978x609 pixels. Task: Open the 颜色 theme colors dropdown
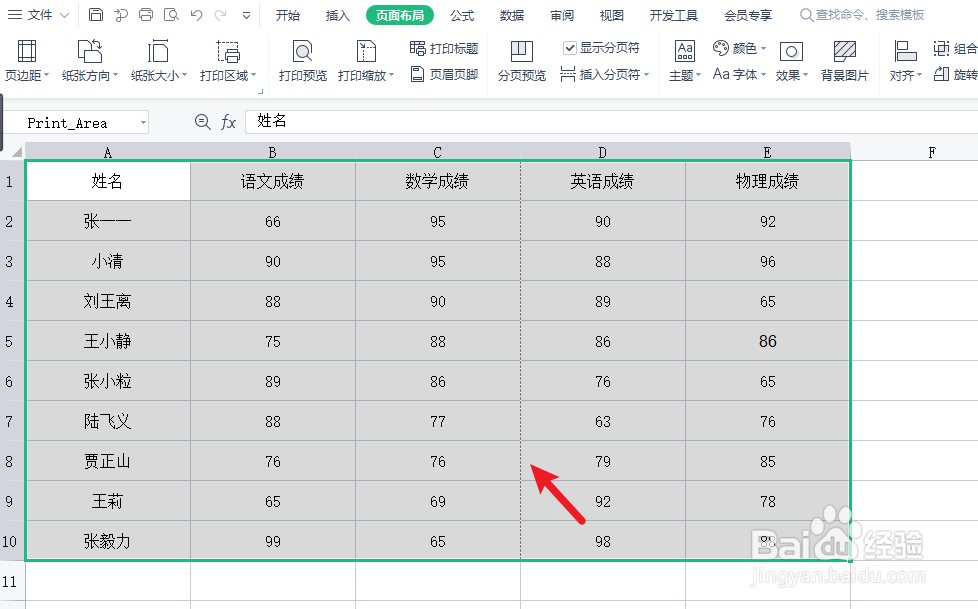(x=739, y=48)
